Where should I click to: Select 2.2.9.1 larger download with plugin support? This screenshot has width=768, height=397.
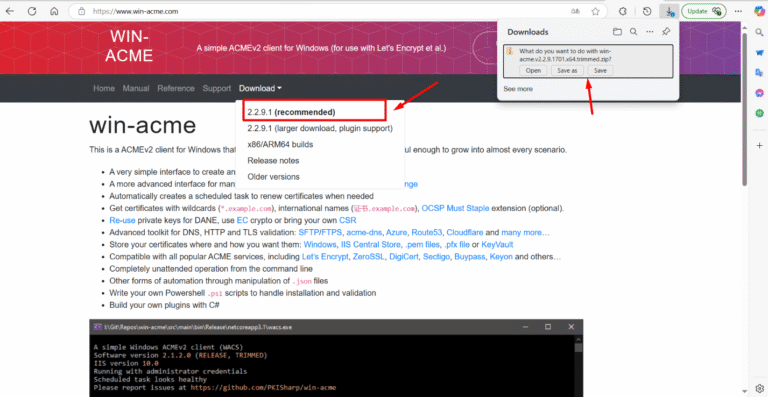[x=320, y=128]
